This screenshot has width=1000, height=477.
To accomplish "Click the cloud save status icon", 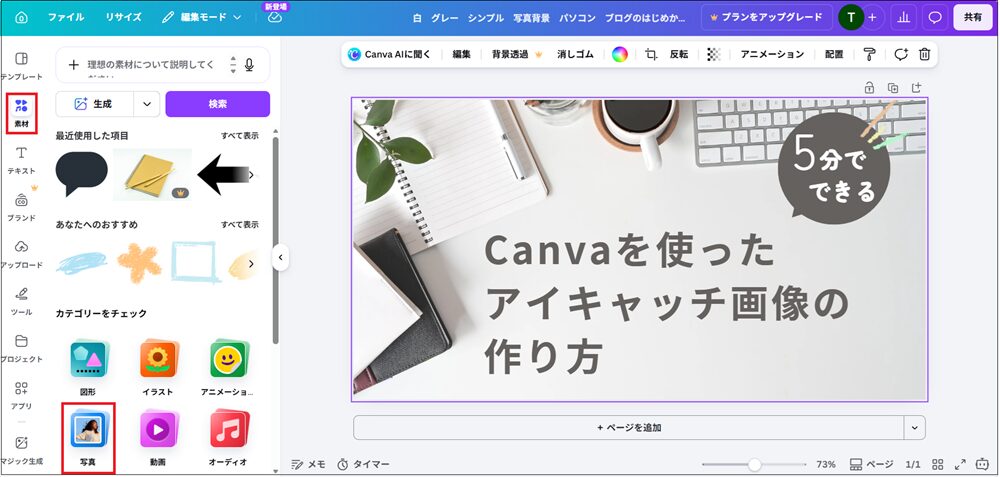I will [x=275, y=17].
